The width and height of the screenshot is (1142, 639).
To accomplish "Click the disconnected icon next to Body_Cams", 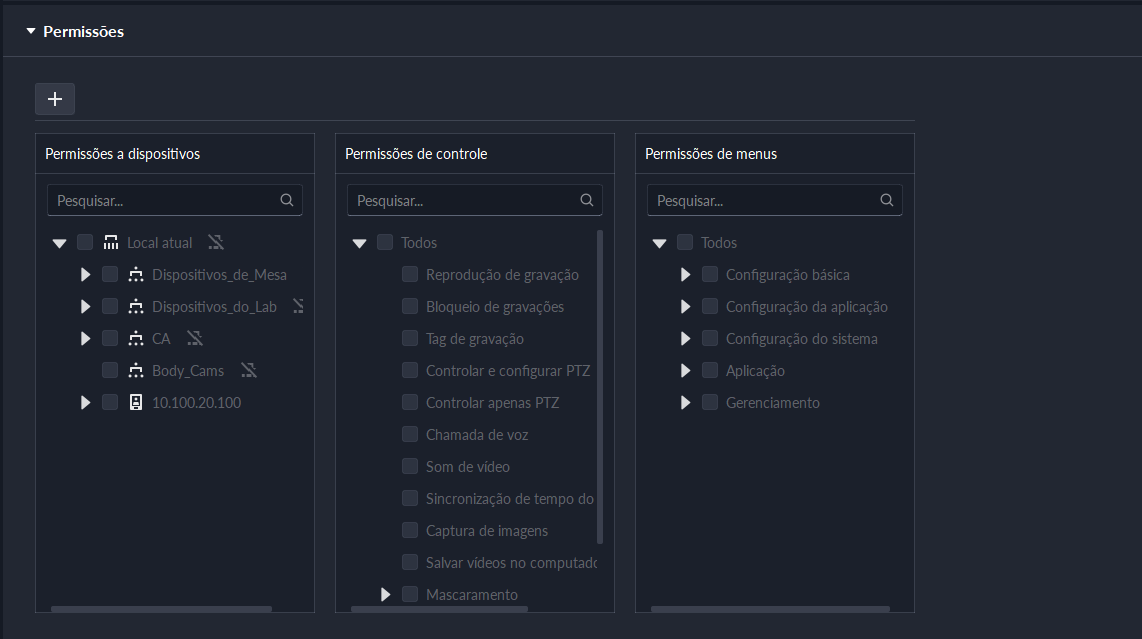I will (x=249, y=371).
